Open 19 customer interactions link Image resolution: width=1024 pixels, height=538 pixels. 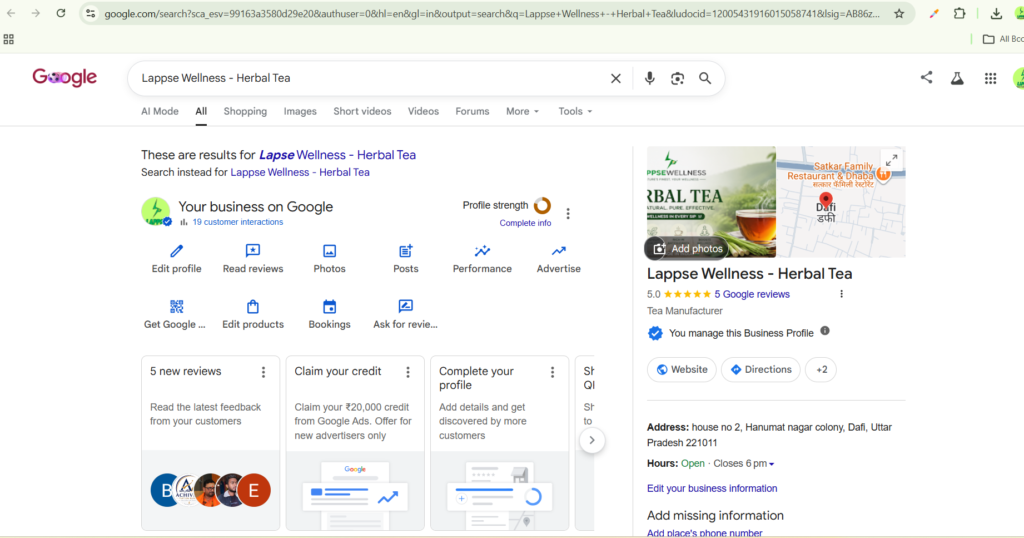[x=238, y=222]
